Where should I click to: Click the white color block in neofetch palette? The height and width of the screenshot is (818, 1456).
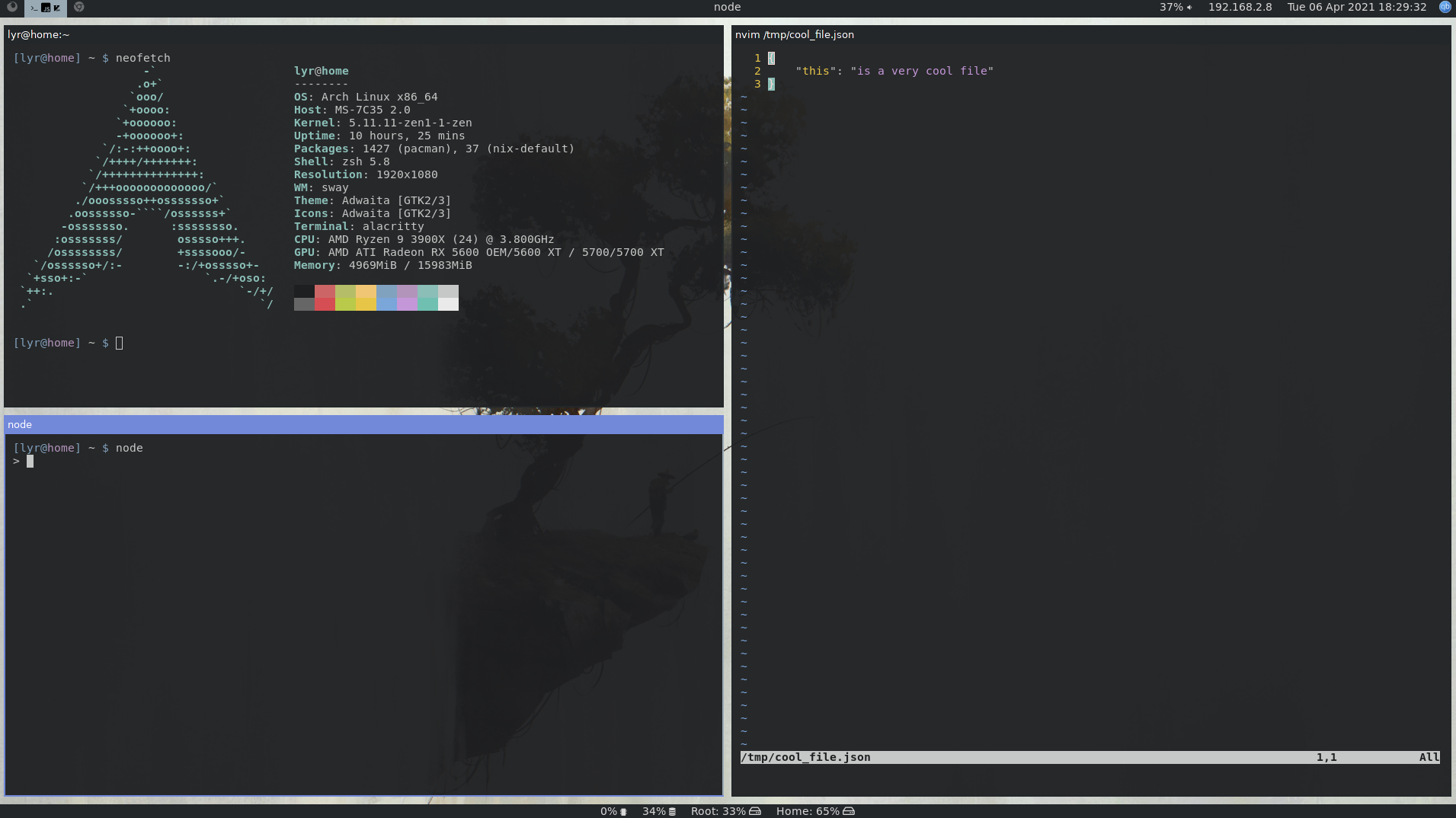pyautogui.click(x=448, y=304)
